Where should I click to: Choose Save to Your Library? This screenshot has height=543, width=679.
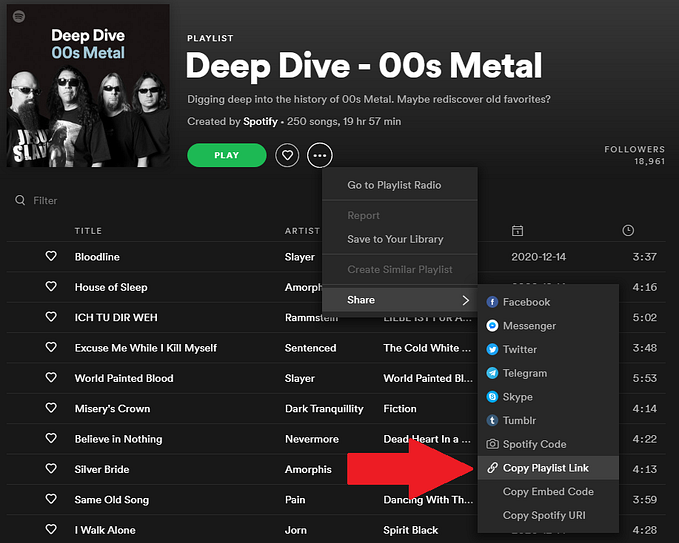[x=400, y=239]
